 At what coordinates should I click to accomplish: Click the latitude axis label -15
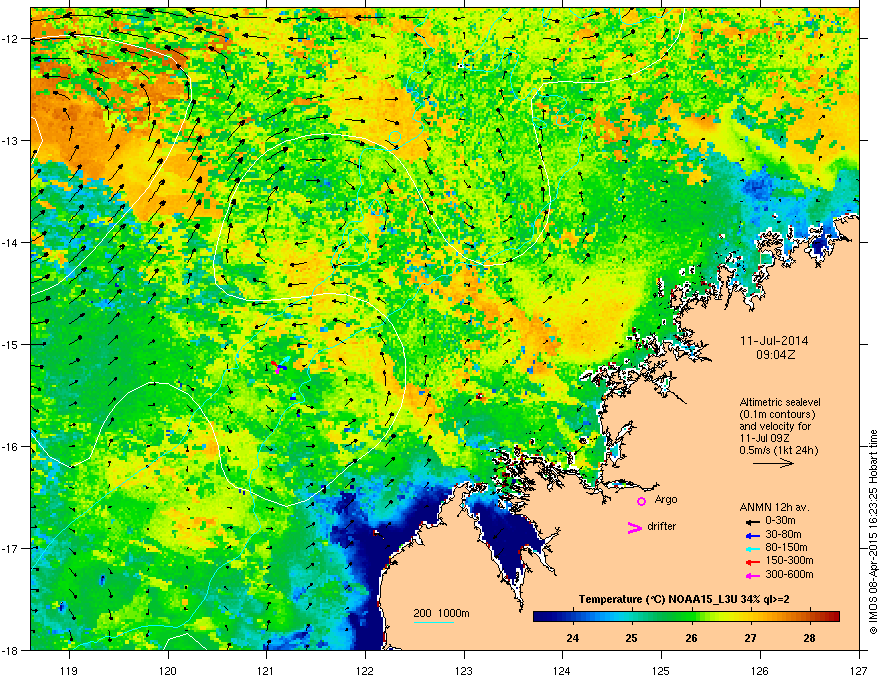coord(11,344)
